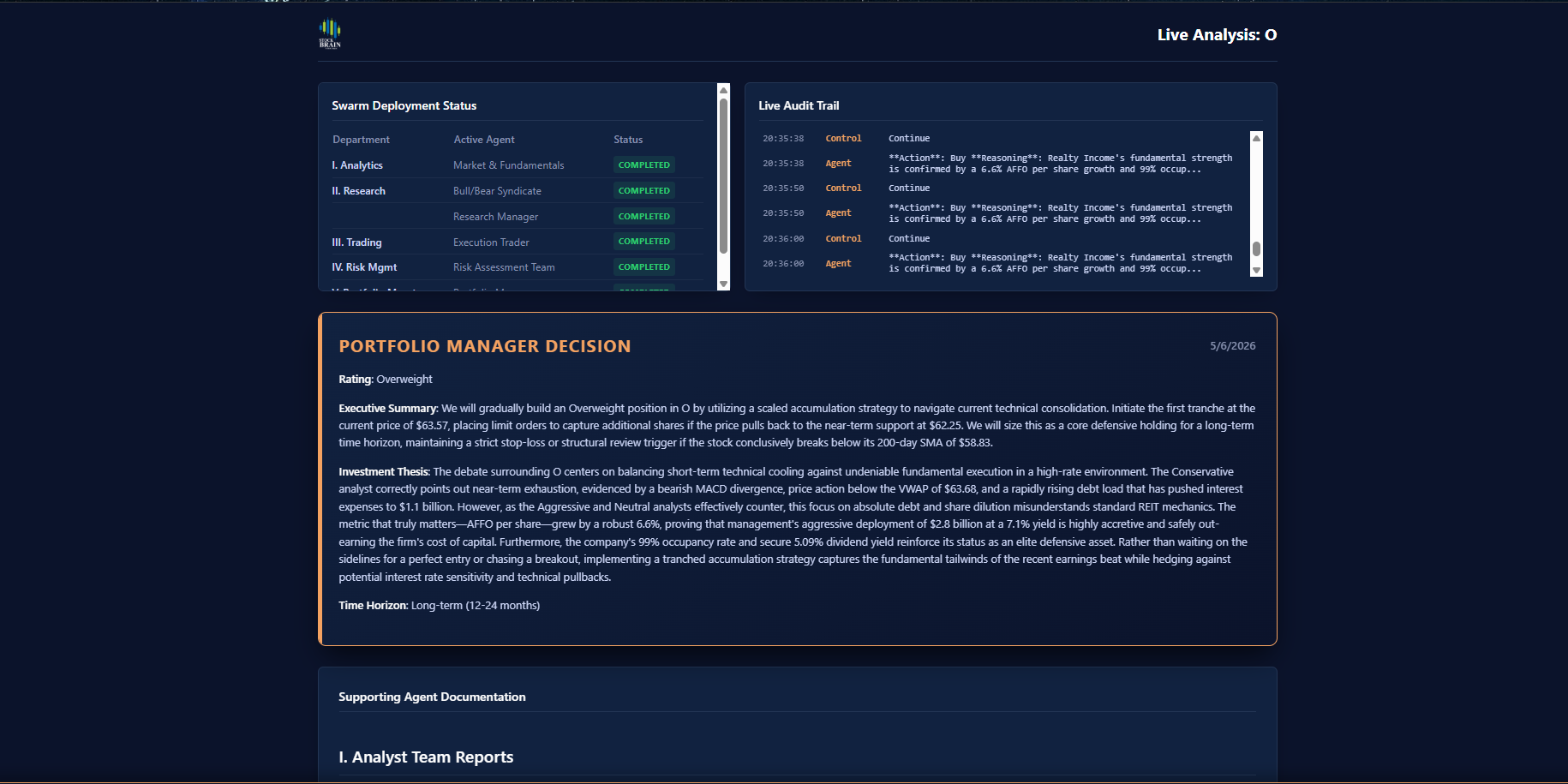
Task: Click the Stock Brain logo icon
Action: pos(330,33)
